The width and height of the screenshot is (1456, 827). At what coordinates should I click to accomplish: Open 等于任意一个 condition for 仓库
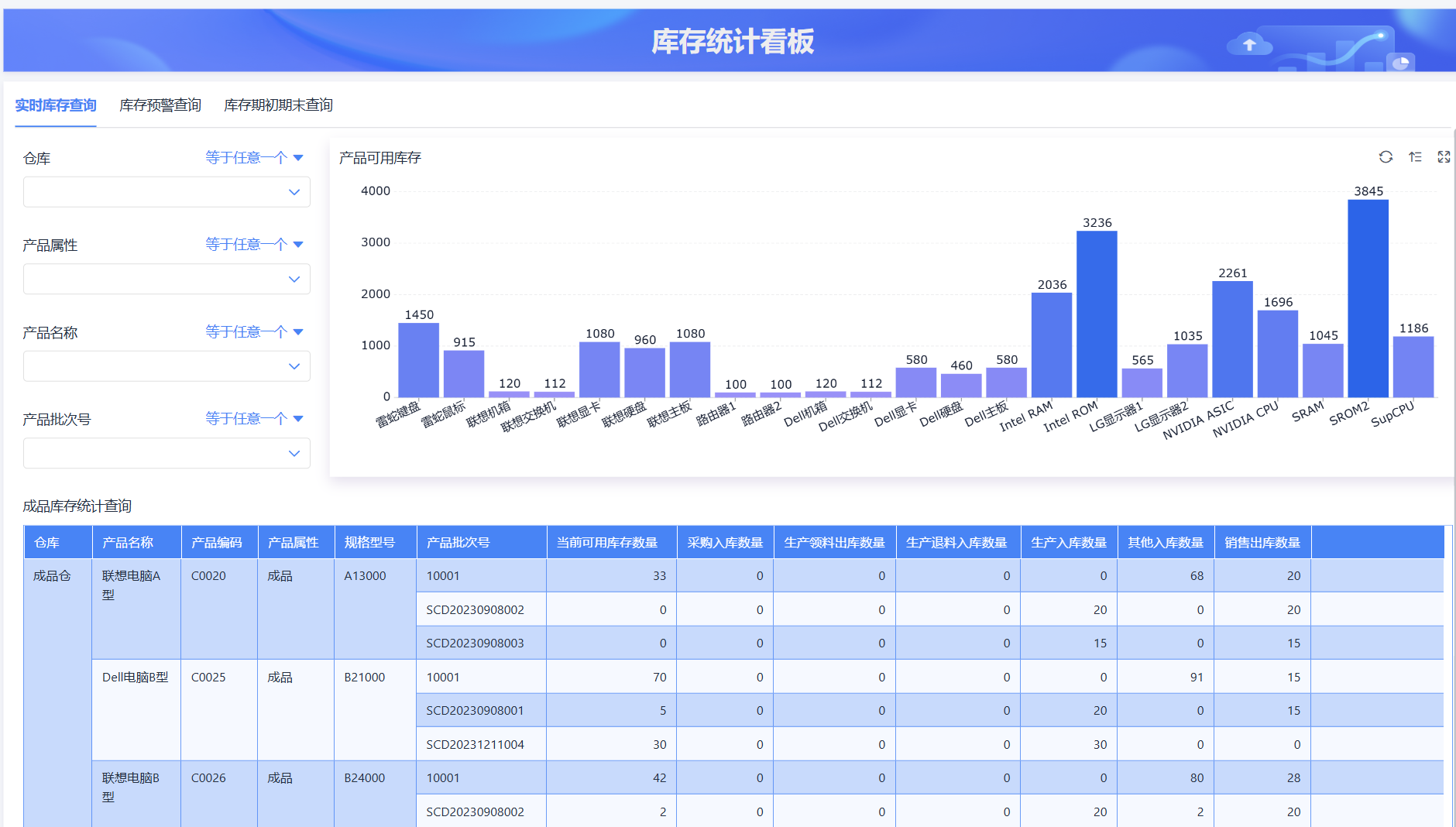point(254,158)
